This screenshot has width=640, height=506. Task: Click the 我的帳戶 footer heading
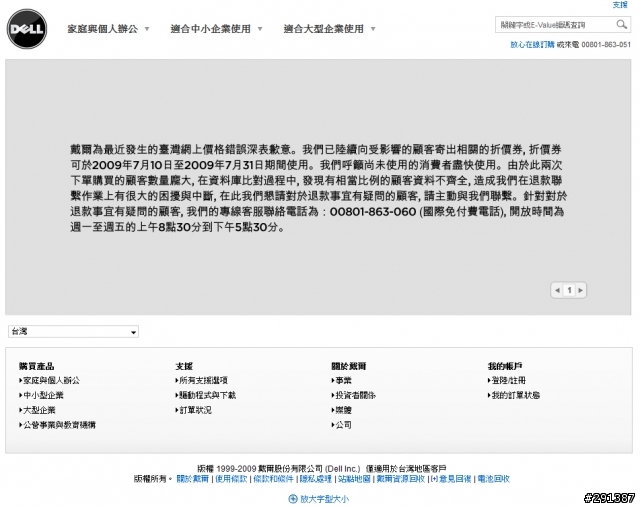coord(505,366)
